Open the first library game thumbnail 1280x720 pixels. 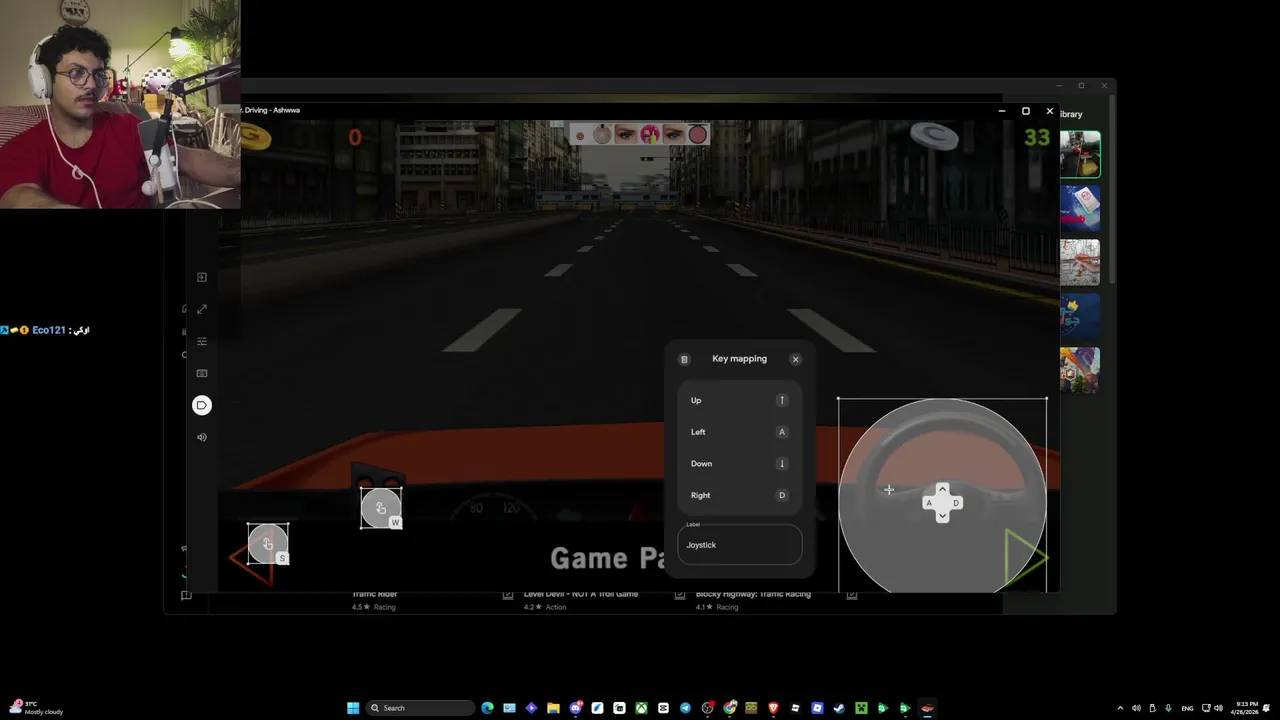click(1080, 155)
